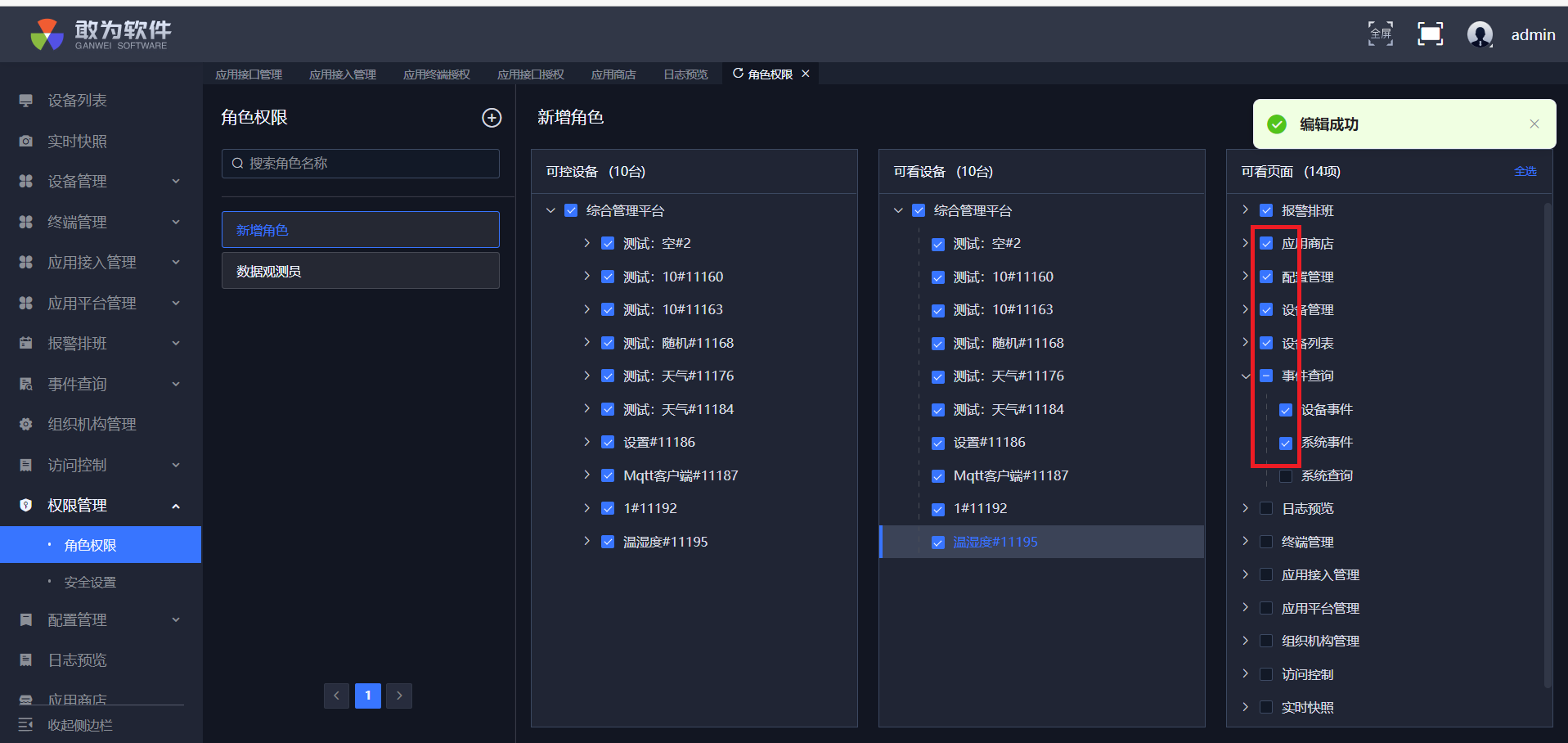
Task: Expand 测试: 空#2 in 可控设备 tree
Action: (x=586, y=243)
